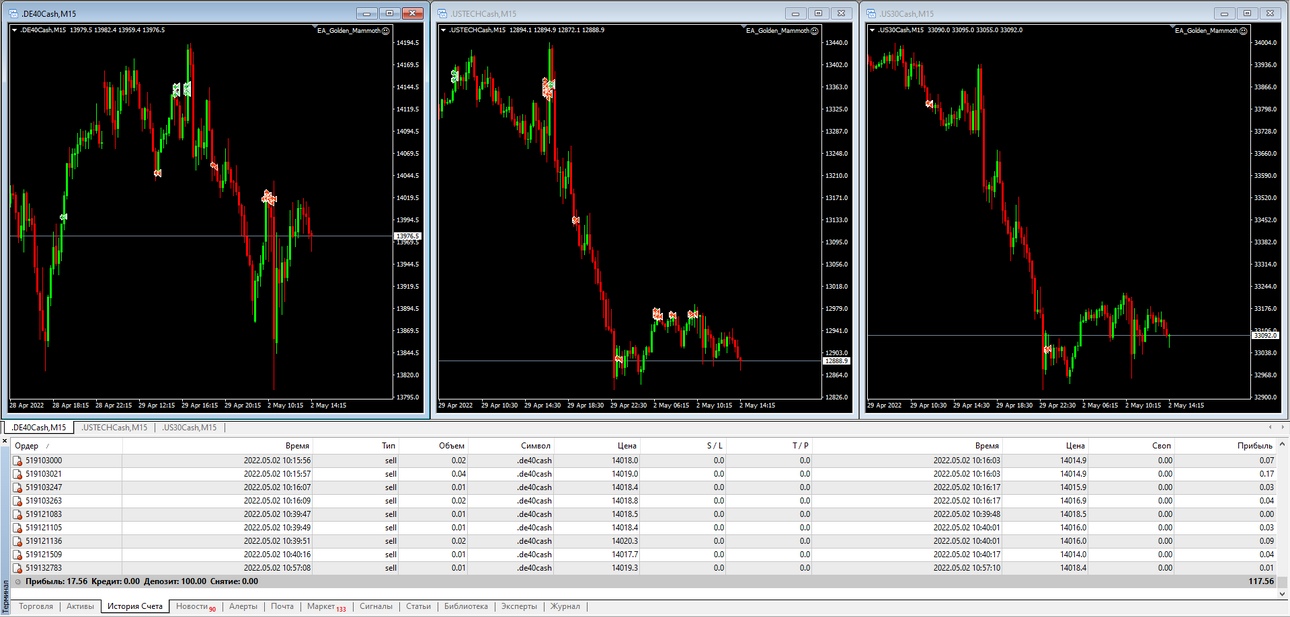Click the order icon for order 519103000
Screen dimensions: 1290x617
click(x=18, y=460)
